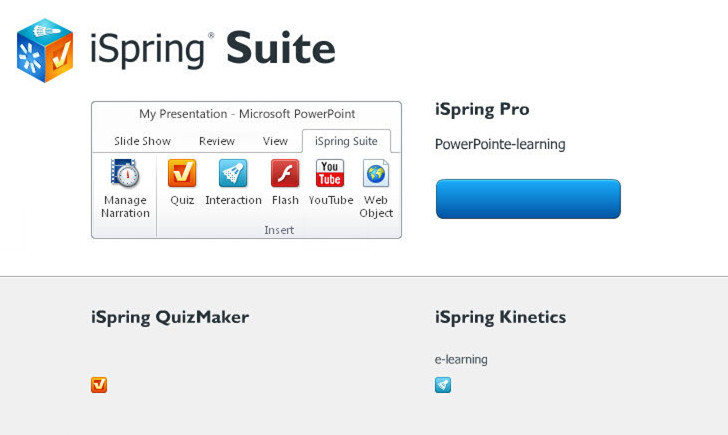728x435 pixels.
Task: Go to the iSpring Suite ribbon tab
Action: pos(346,141)
